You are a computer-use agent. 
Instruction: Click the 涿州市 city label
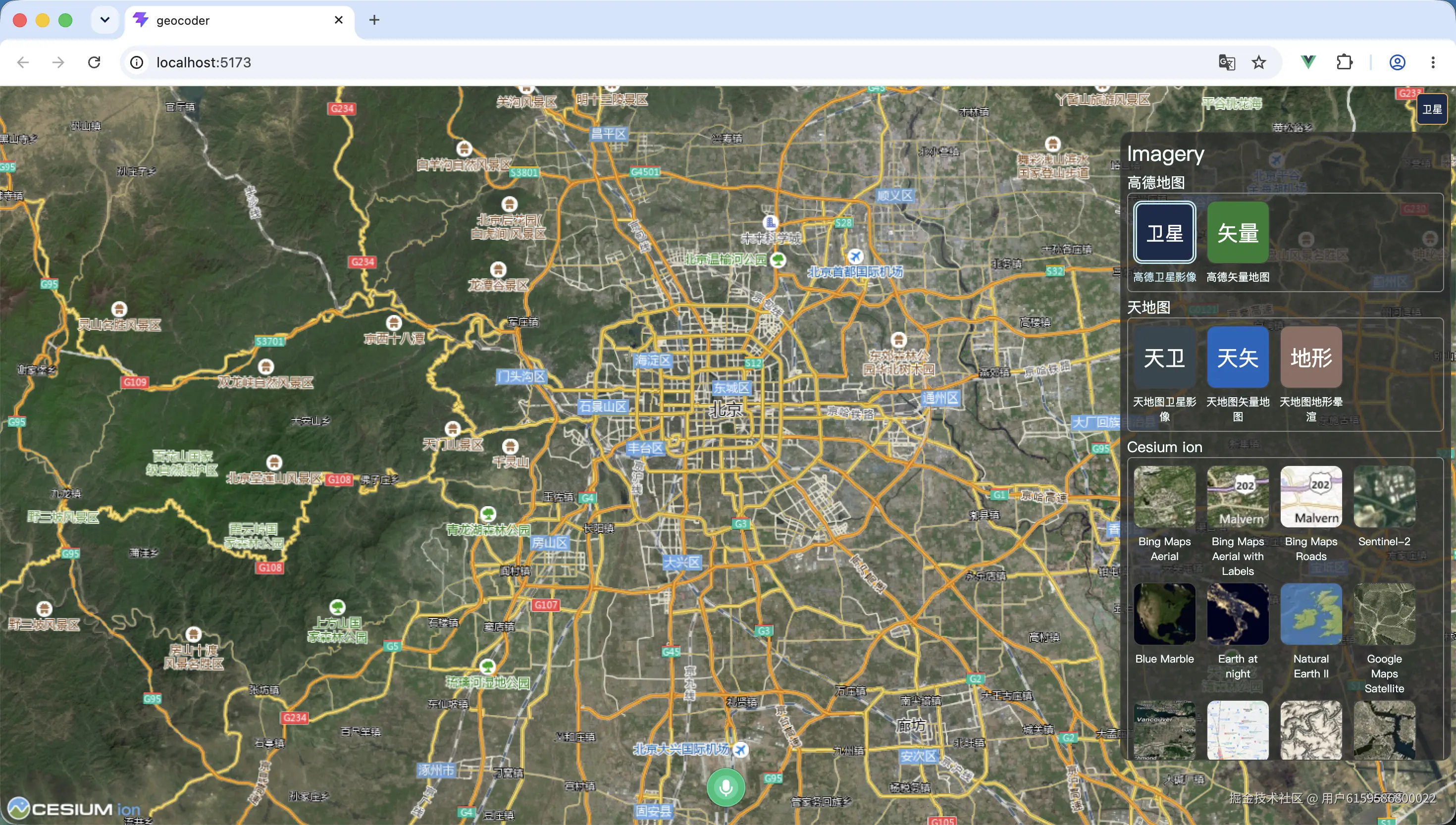click(436, 771)
